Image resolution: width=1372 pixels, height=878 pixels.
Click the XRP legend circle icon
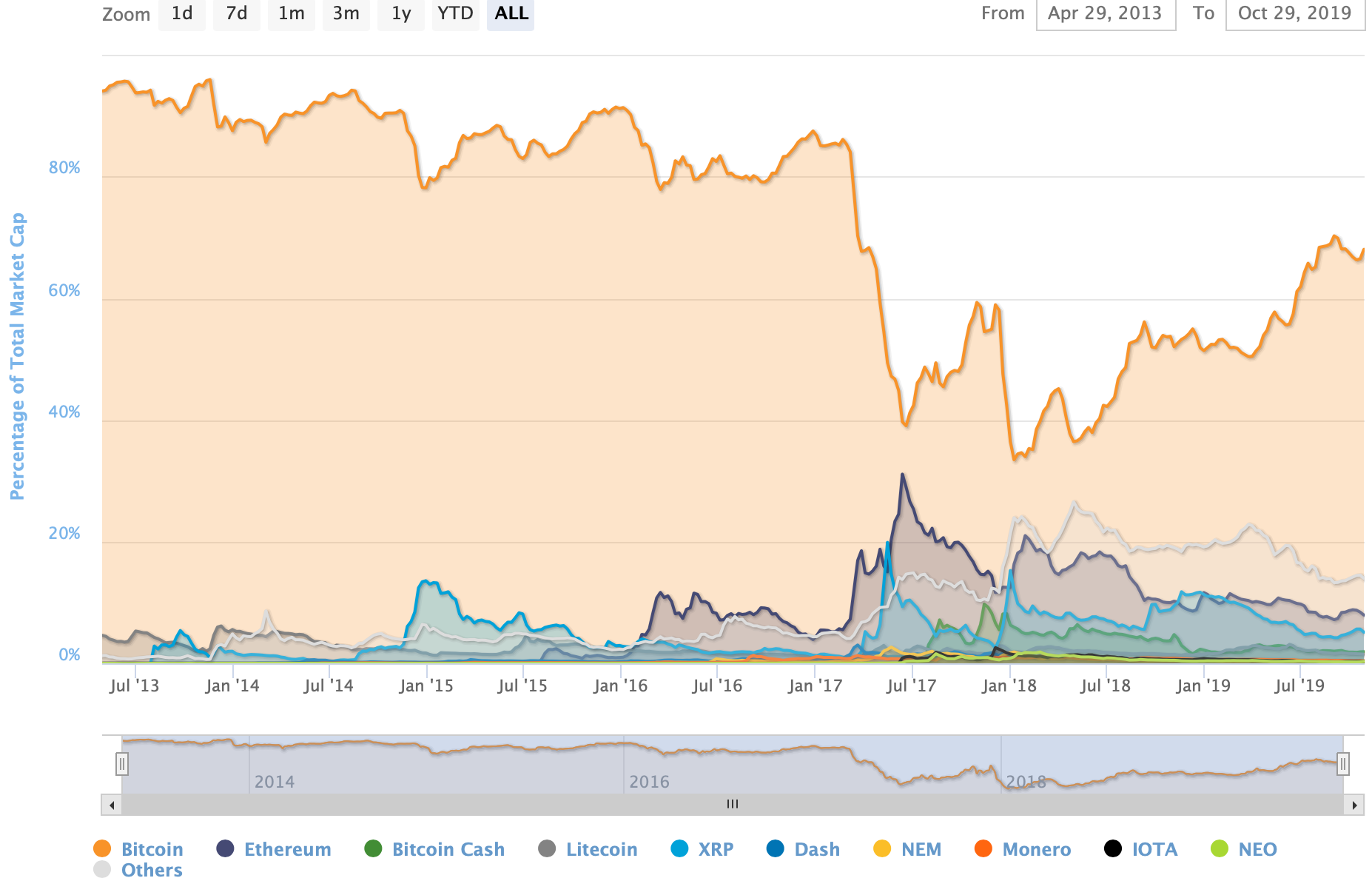pos(679,848)
